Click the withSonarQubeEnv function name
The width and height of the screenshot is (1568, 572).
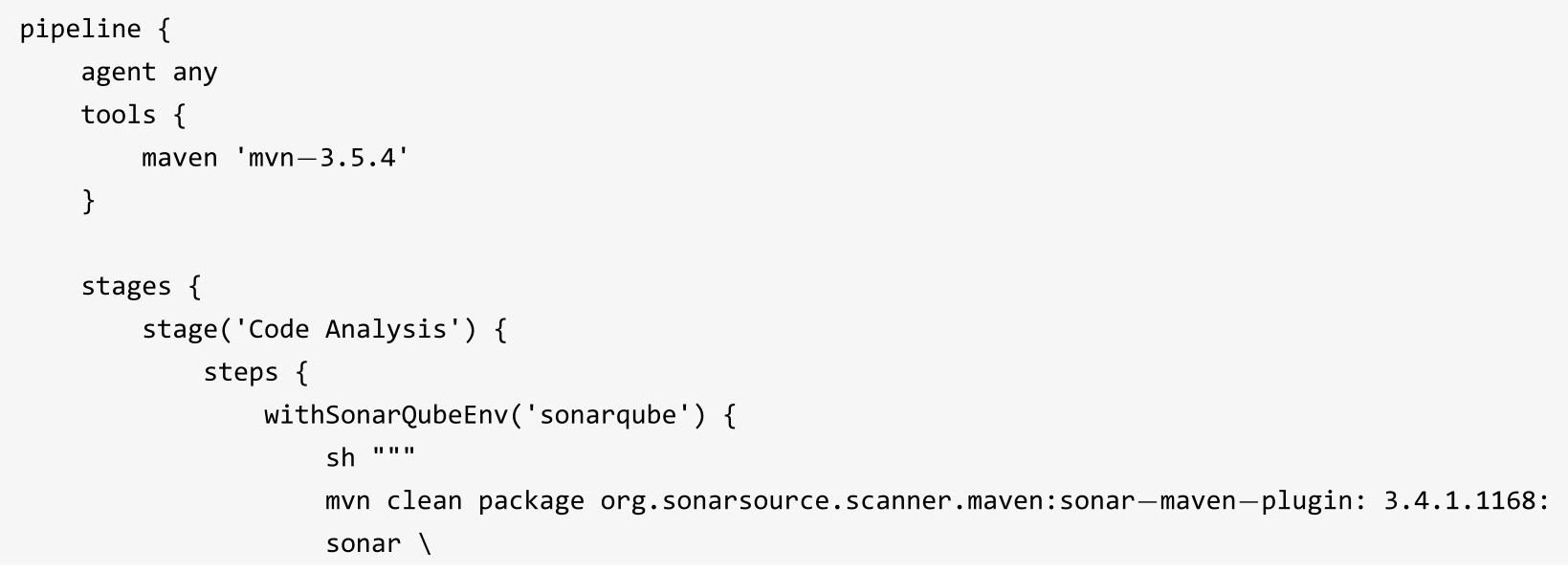(x=386, y=415)
